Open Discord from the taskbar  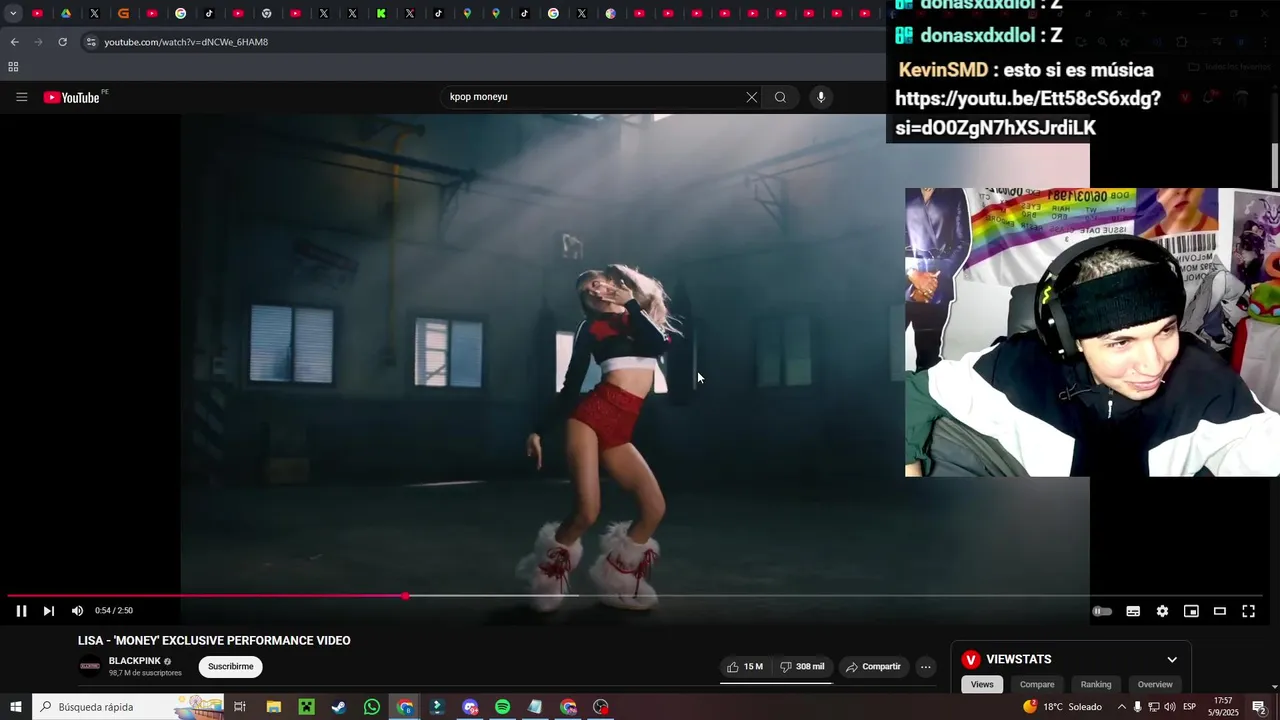(x=470, y=707)
